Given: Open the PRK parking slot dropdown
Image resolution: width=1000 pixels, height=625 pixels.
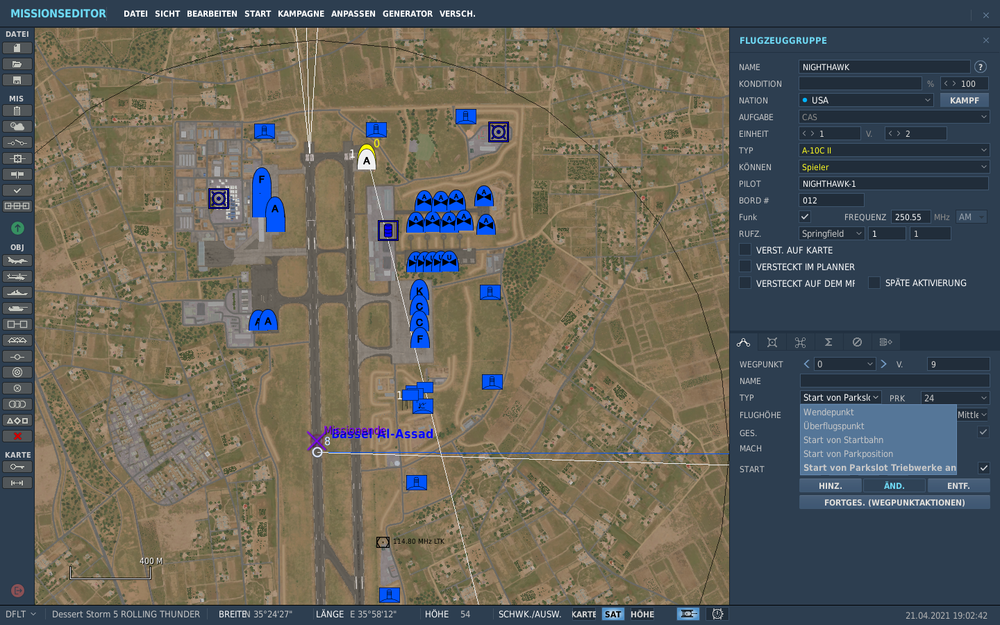Looking at the screenshot, I should (x=955, y=398).
